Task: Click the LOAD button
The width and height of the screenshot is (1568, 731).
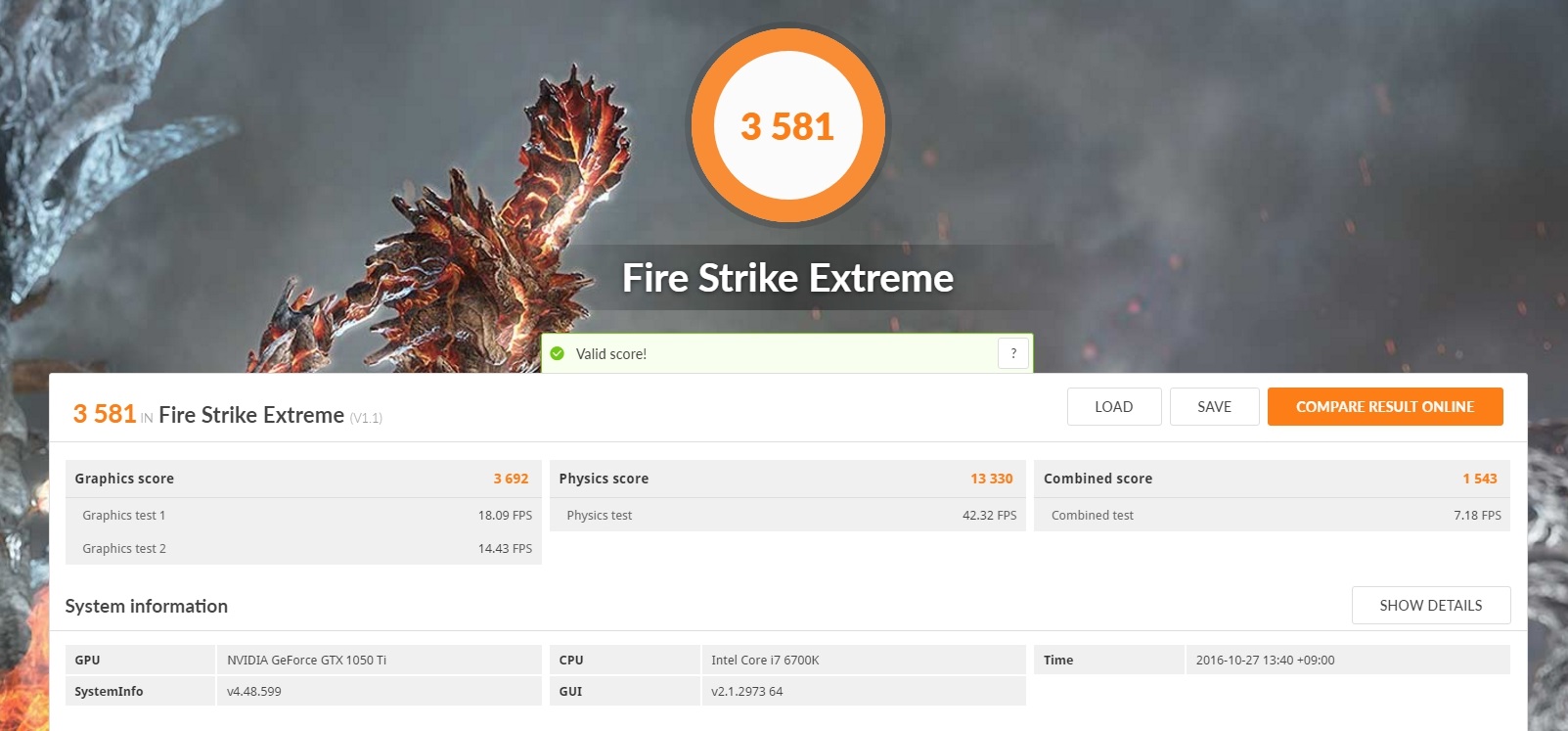Action: point(1113,407)
